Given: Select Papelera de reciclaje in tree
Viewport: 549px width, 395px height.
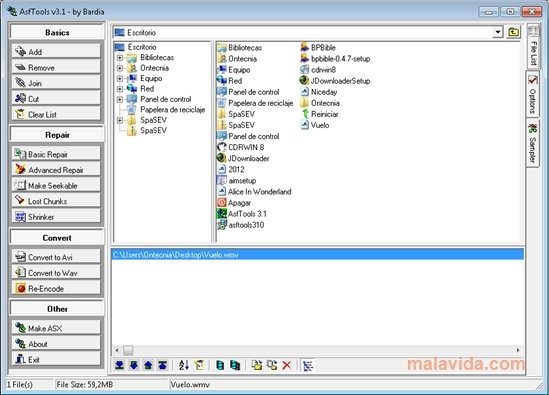Looking at the screenshot, I should point(166,110).
